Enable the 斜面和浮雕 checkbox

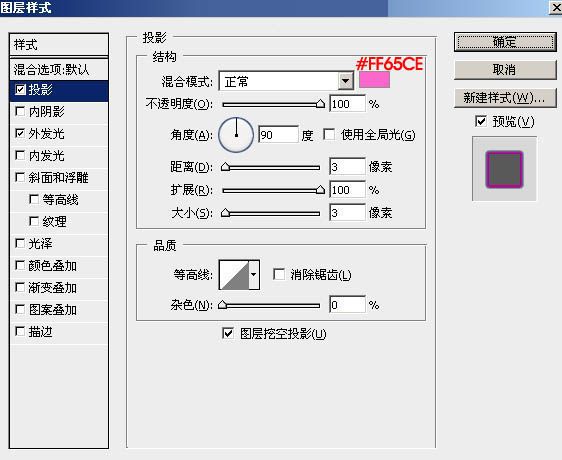point(20,177)
